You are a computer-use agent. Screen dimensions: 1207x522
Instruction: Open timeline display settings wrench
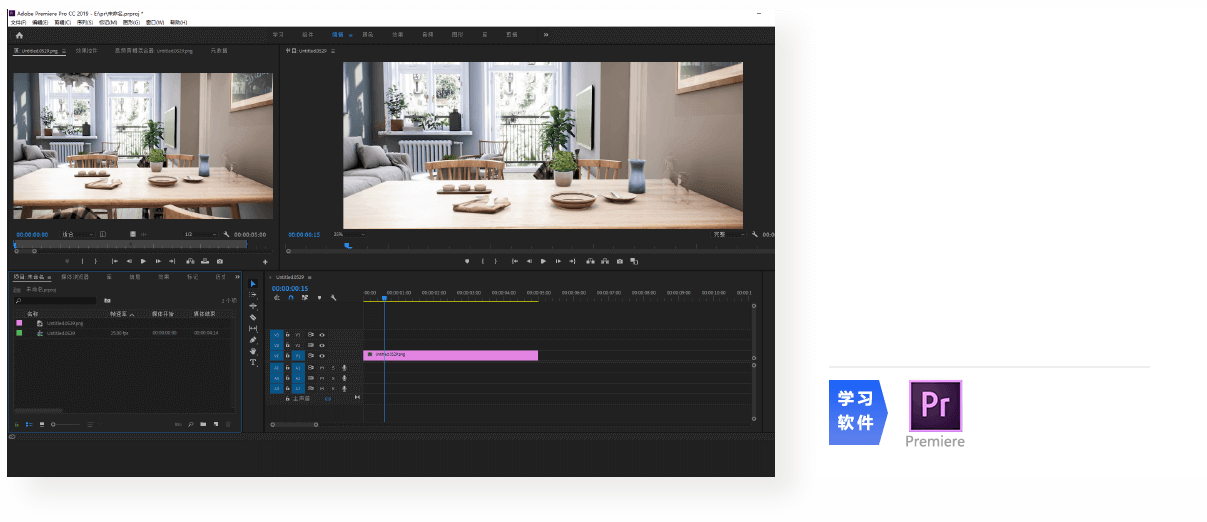[333, 297]
